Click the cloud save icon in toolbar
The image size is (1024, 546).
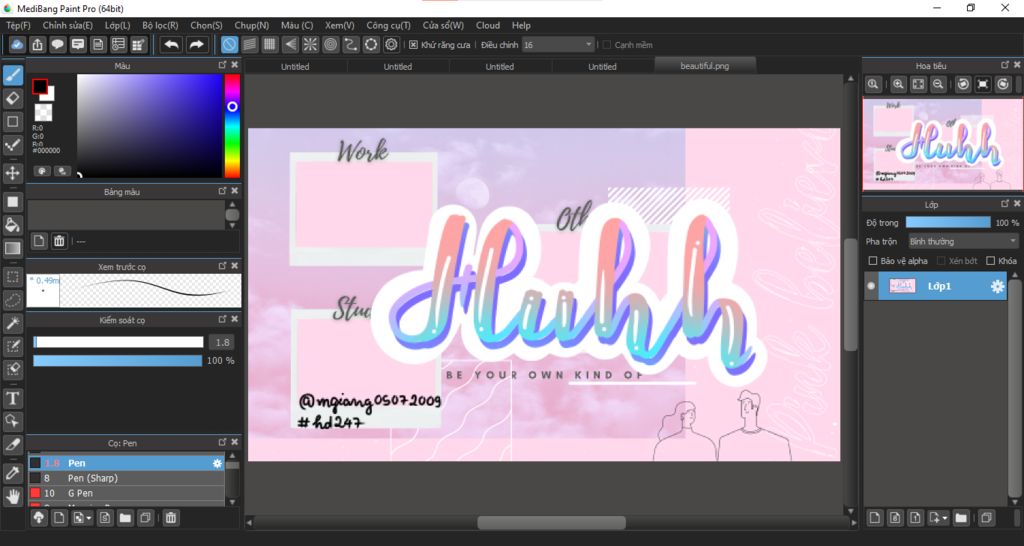(x=17, y=44)
